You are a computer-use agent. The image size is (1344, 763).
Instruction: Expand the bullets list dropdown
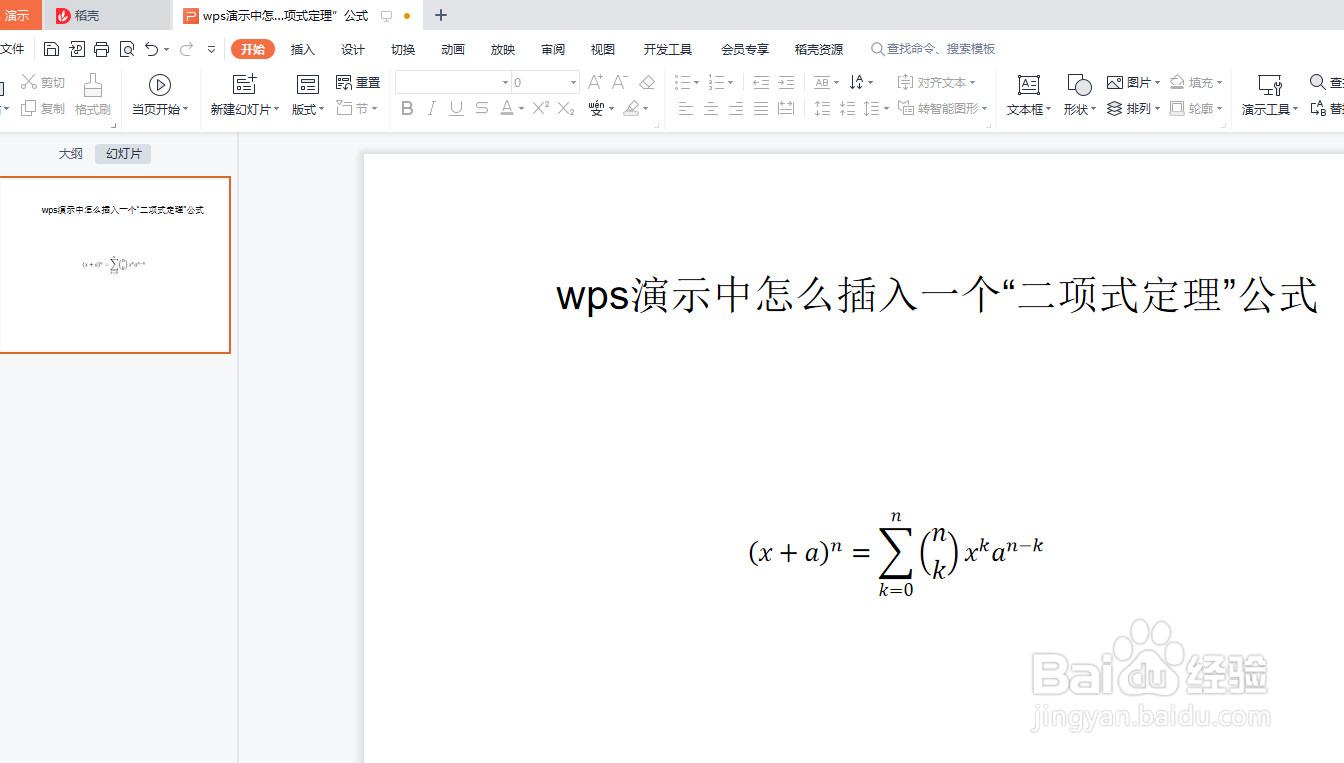click(x=696, y=82)
